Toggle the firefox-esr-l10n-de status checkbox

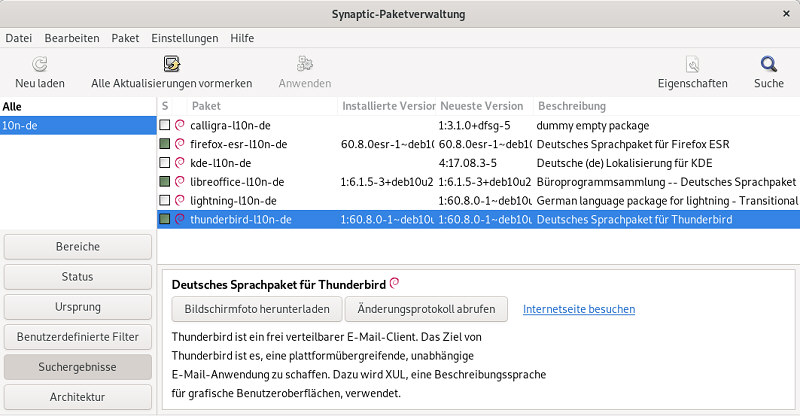click(x=165, y=144)
